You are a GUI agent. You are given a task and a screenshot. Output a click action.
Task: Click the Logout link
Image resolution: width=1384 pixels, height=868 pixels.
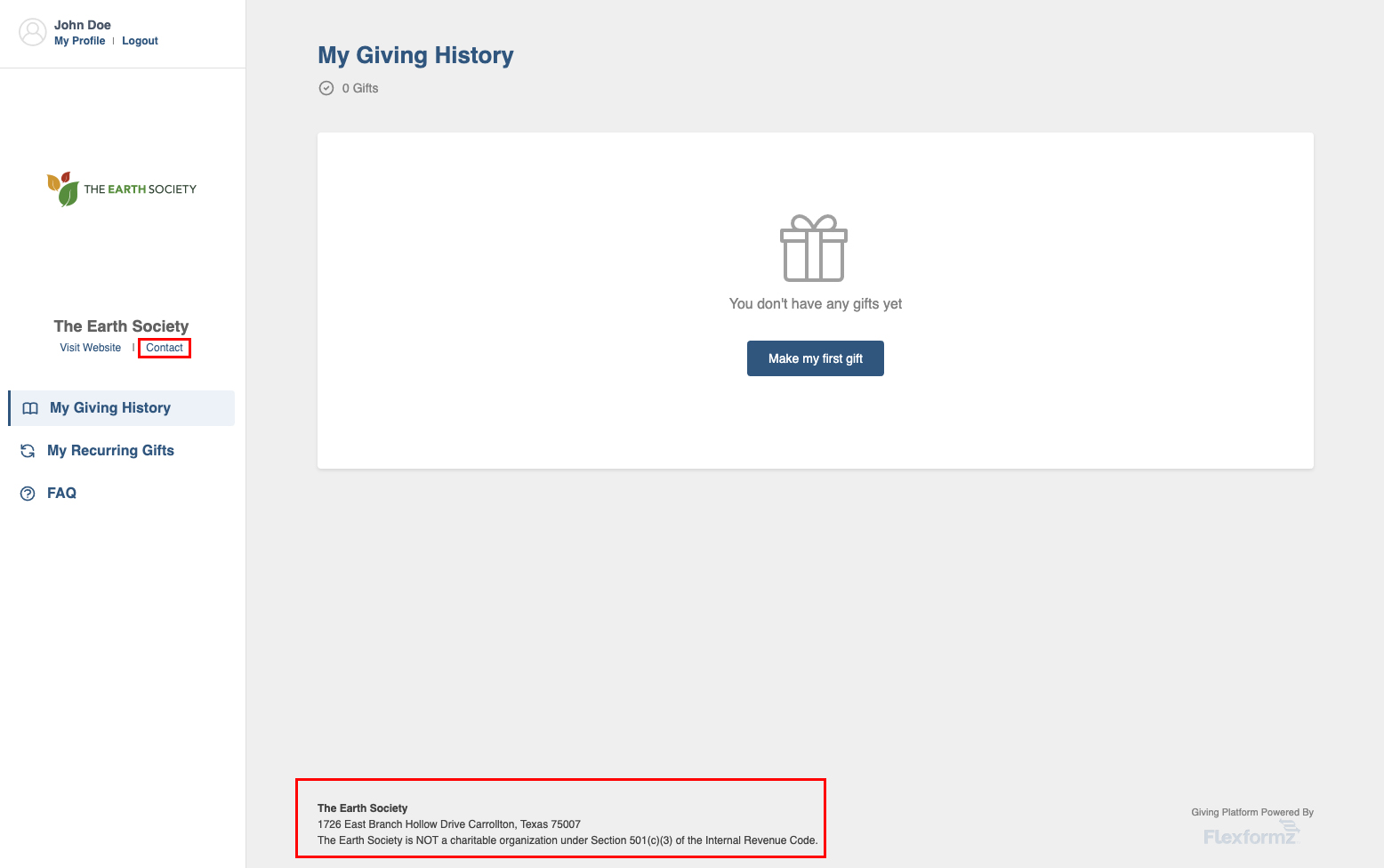[x=140, y=40]
